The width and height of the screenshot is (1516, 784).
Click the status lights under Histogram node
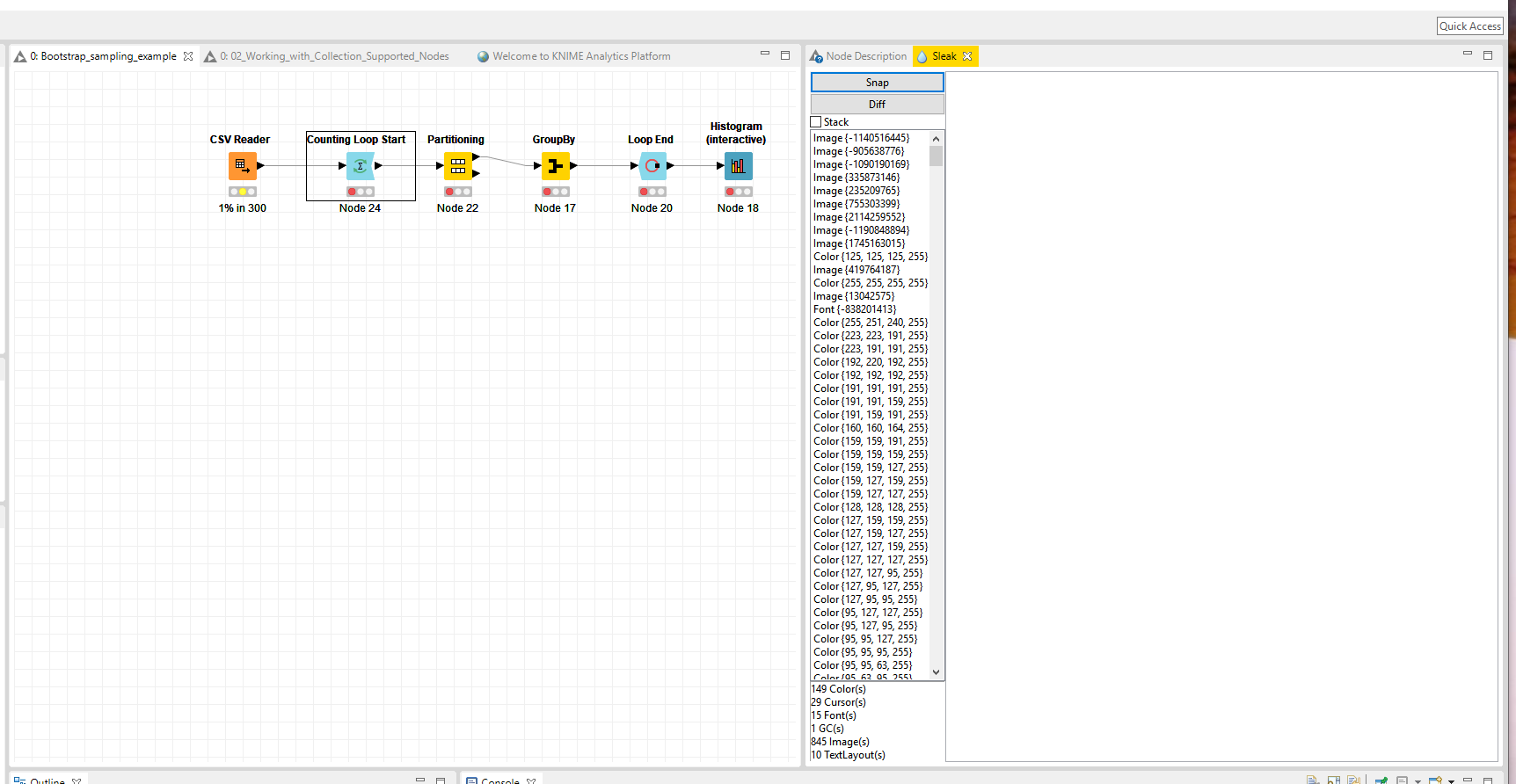[x=738, y=192]
